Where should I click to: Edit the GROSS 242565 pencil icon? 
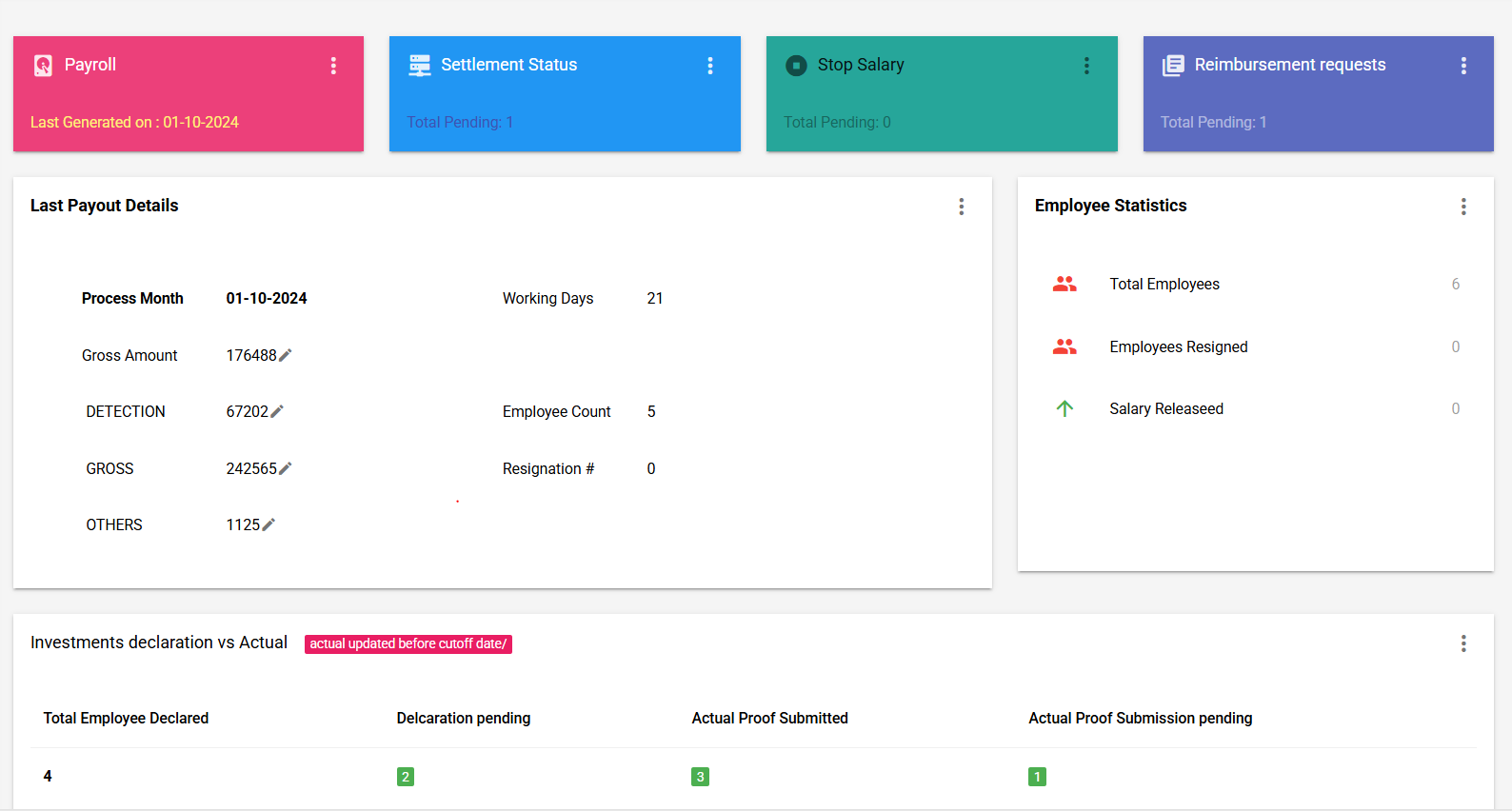coord(285,468)
